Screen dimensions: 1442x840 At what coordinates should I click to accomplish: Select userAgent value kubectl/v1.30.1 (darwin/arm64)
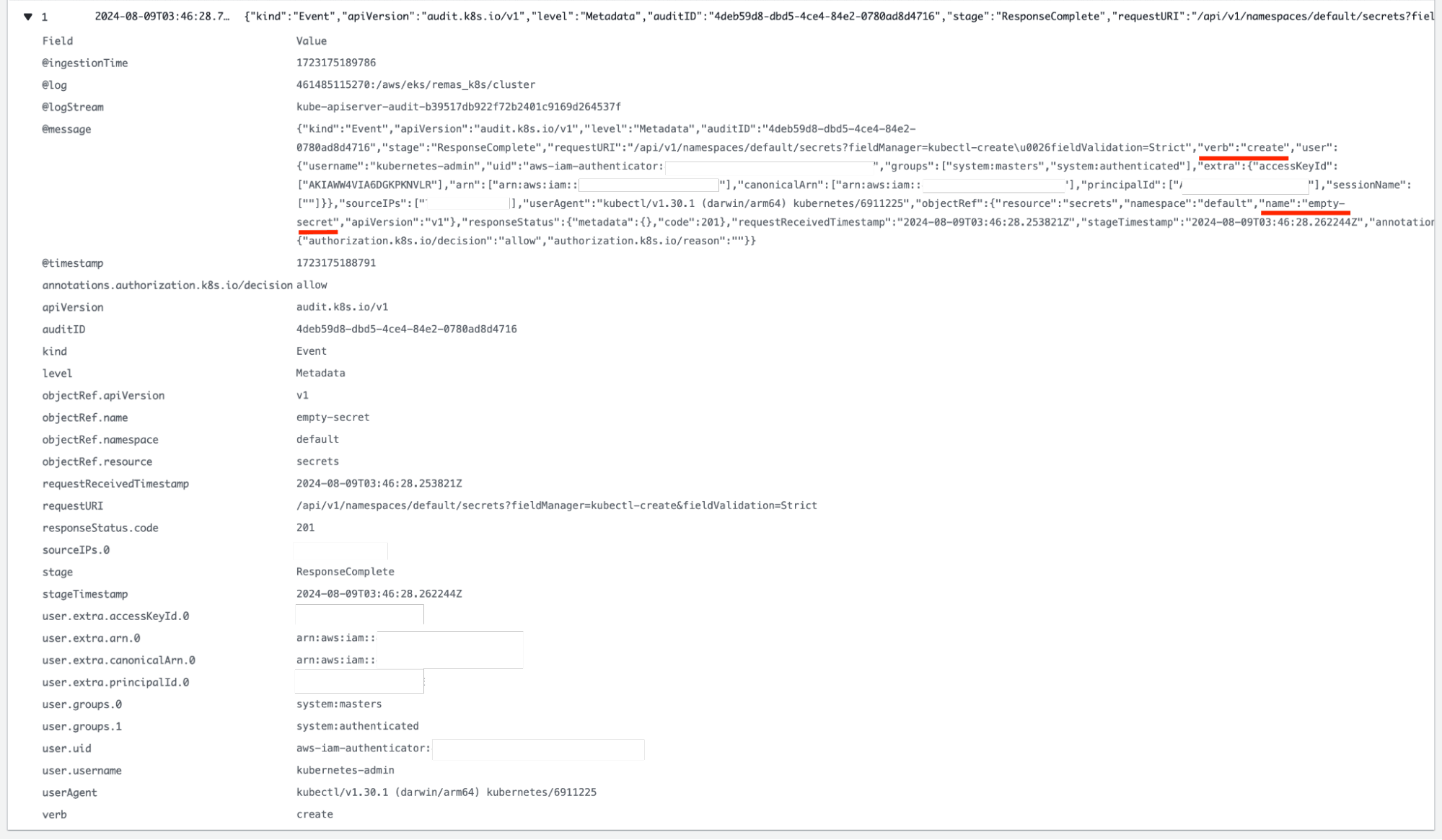pyautogui.click(x=388, y=793)
